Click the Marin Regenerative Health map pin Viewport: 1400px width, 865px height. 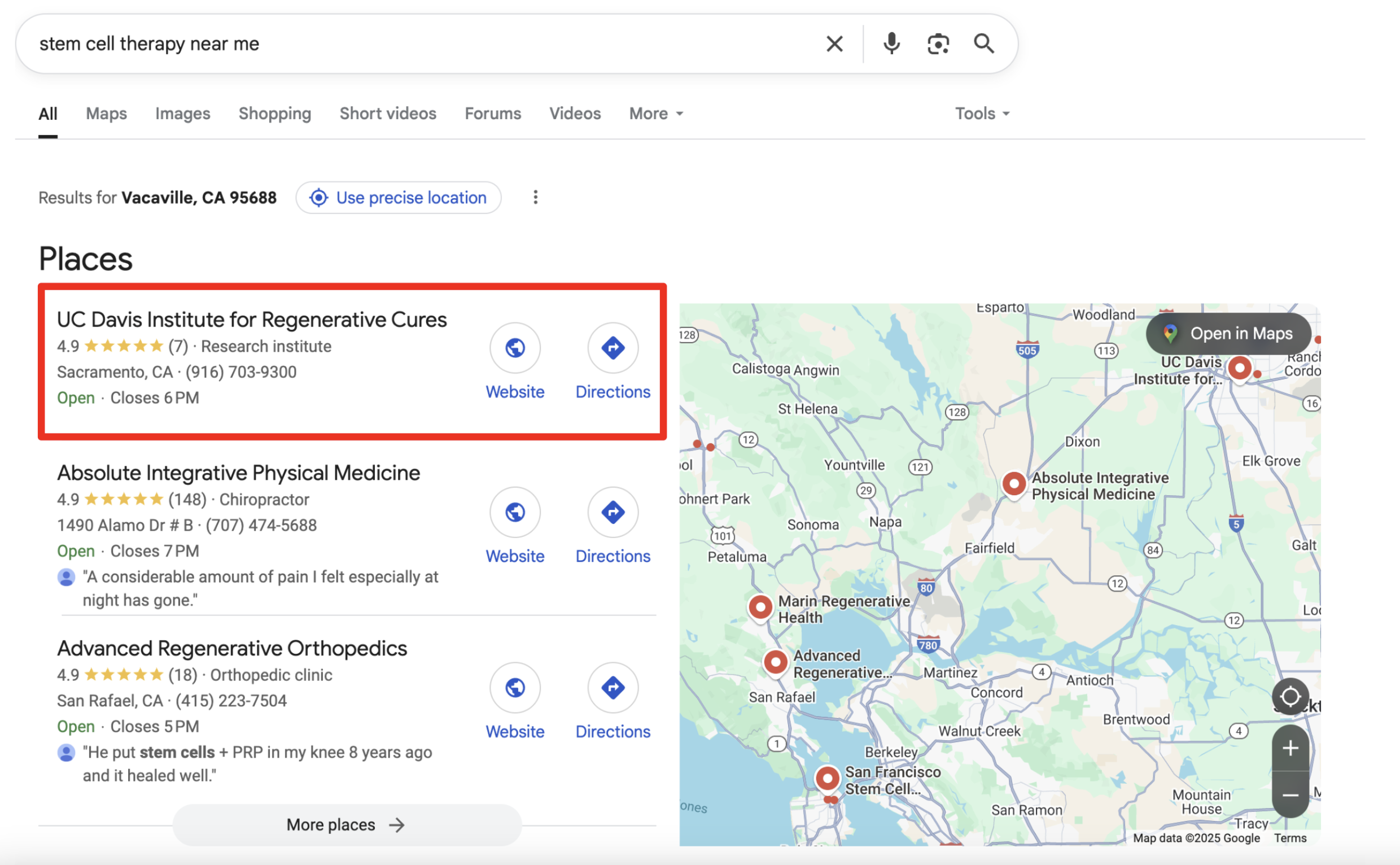760,606
